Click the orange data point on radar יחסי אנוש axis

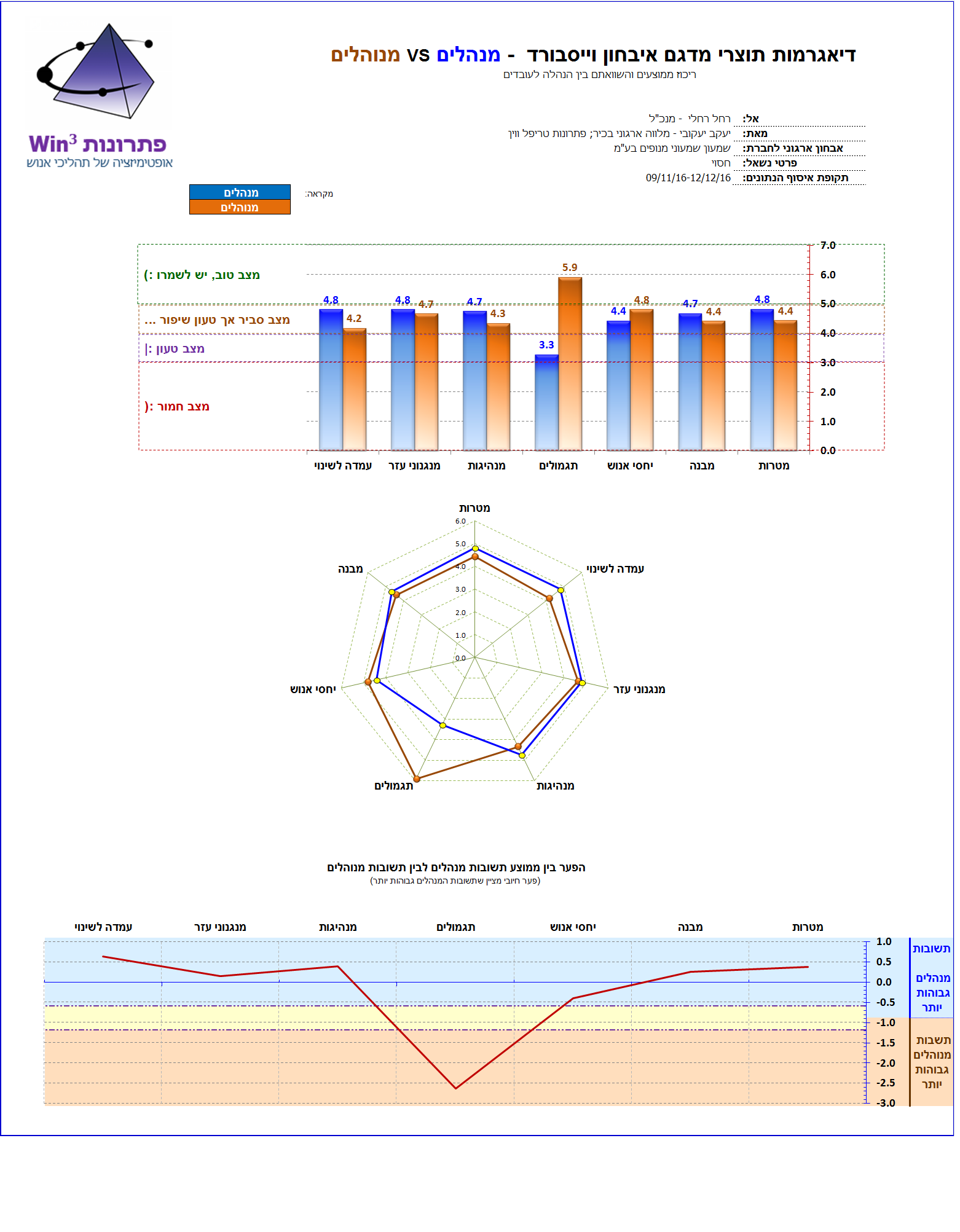(368, 682)
